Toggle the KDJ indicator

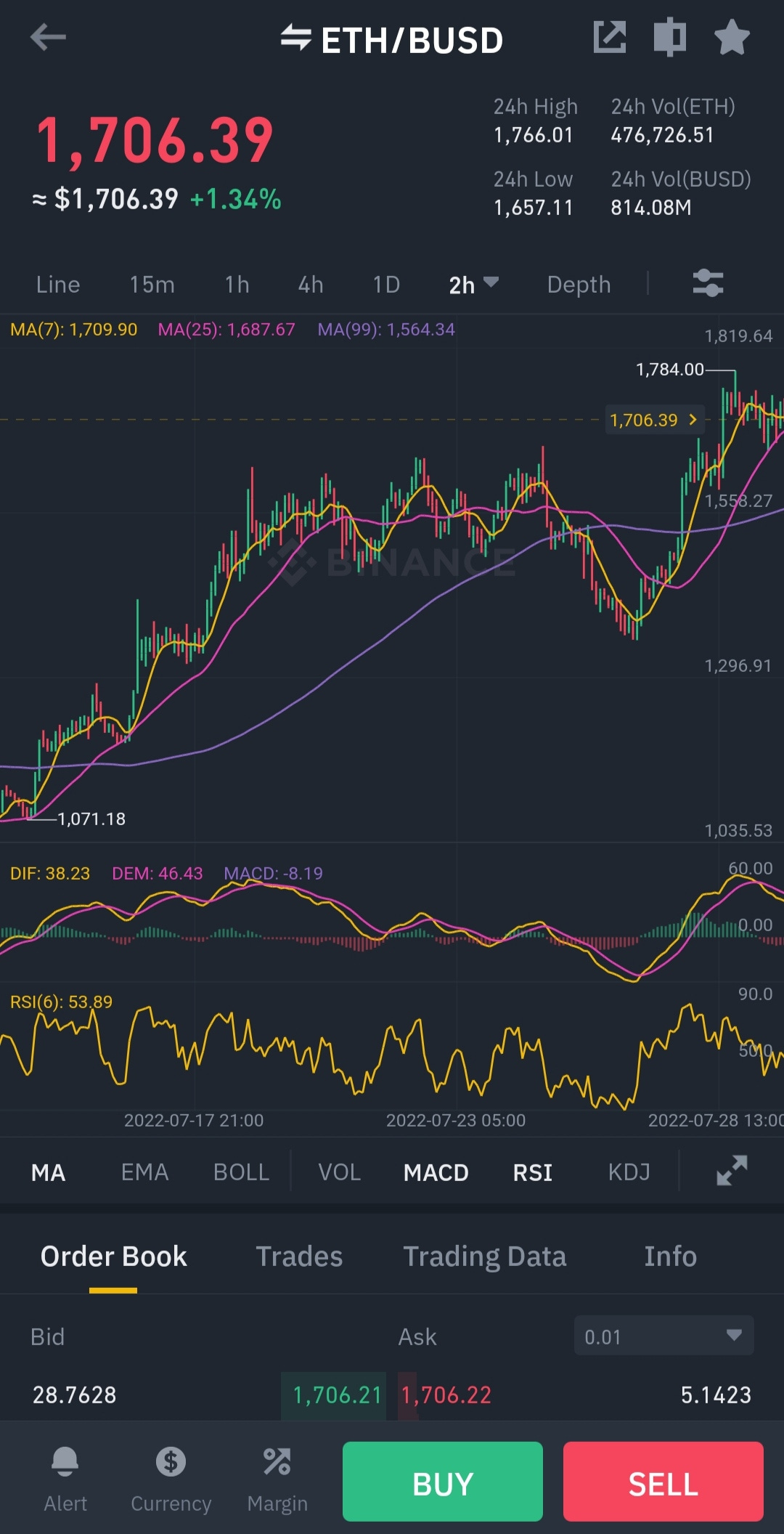point(629,1172)
